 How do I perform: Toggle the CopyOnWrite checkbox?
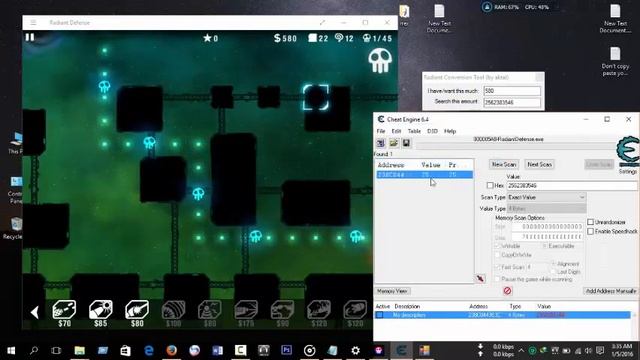(497, 255)
